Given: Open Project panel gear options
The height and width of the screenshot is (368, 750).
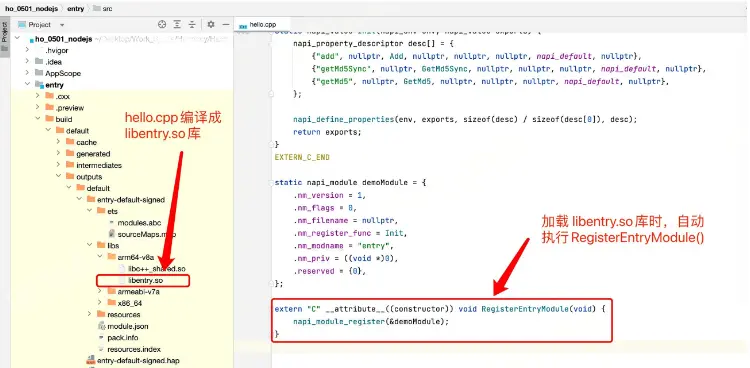Looking at the screenshot, I should click(211, 24).
